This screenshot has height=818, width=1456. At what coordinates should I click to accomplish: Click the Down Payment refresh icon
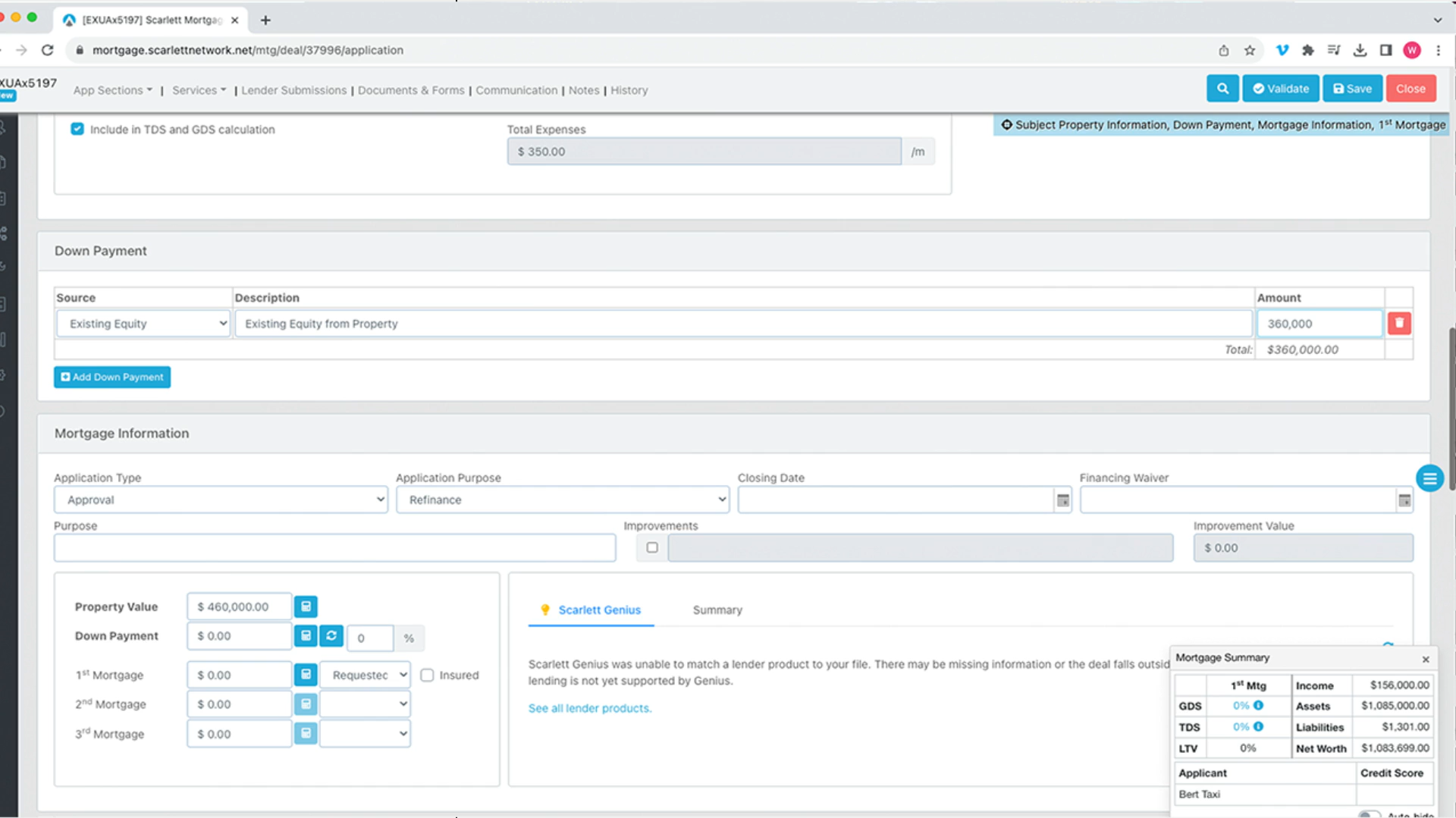[331, 636]
